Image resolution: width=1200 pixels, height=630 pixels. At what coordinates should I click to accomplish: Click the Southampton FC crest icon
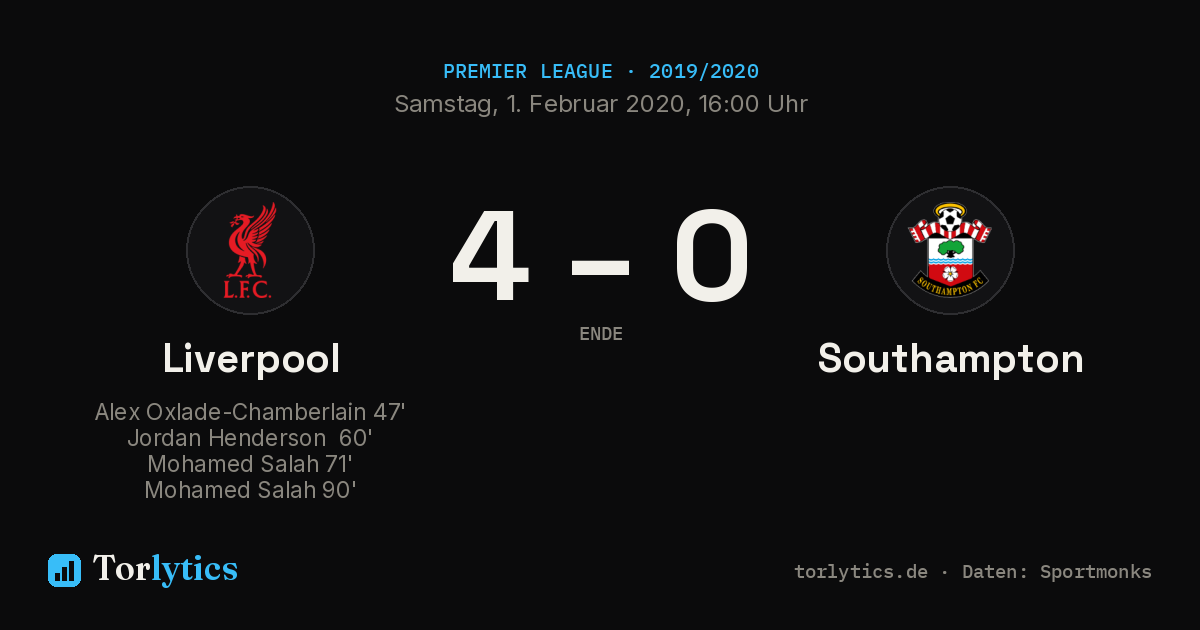[x=950, y=250]
